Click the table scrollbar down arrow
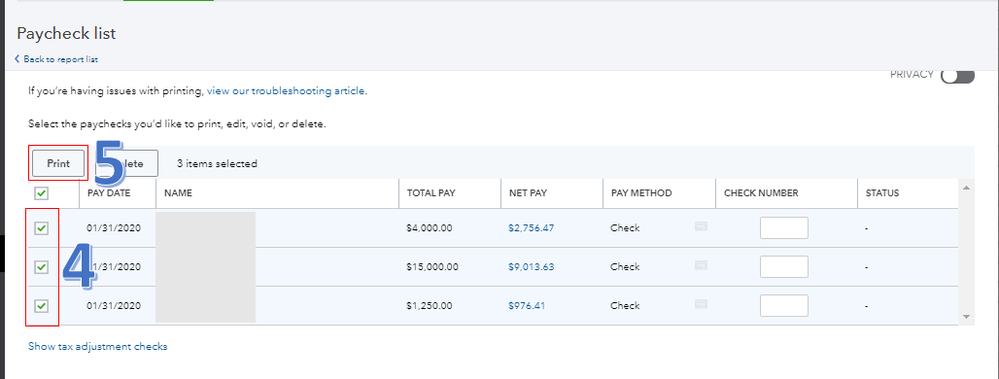Screen dimensions: 999x379 click(966, 317)
